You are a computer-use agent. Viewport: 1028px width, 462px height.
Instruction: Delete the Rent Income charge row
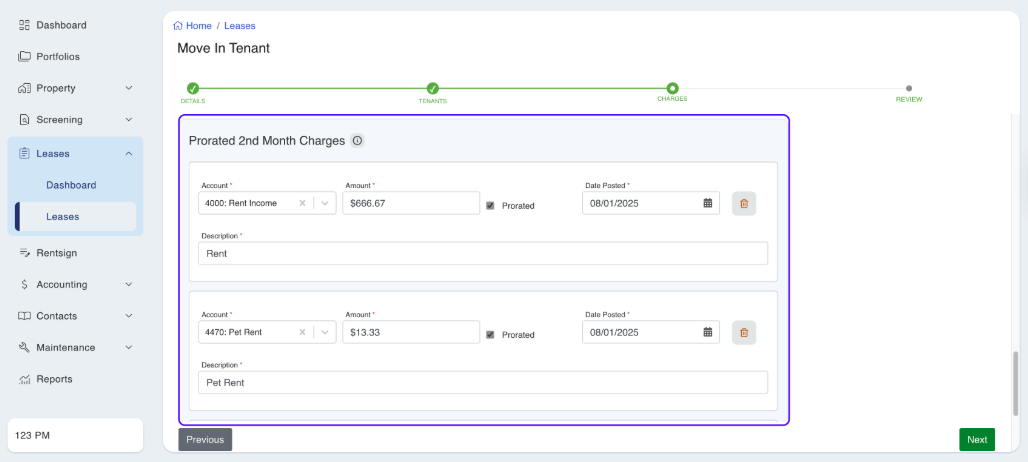(743, 203)
